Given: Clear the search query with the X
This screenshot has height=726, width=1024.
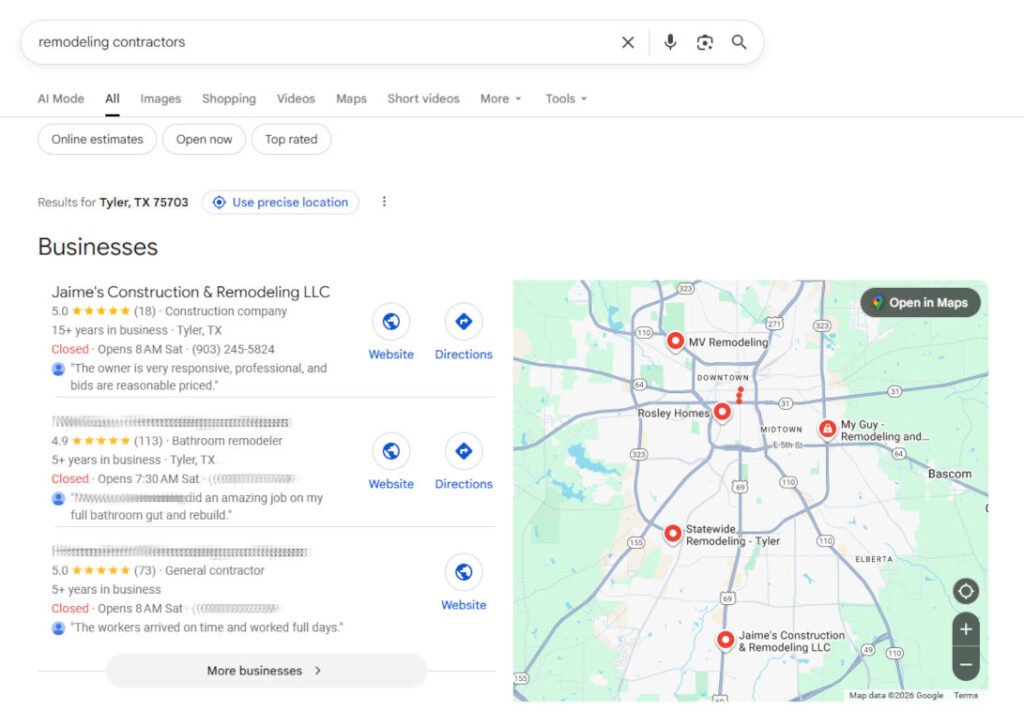Looking at the screenshot, I should click(627, 42).
